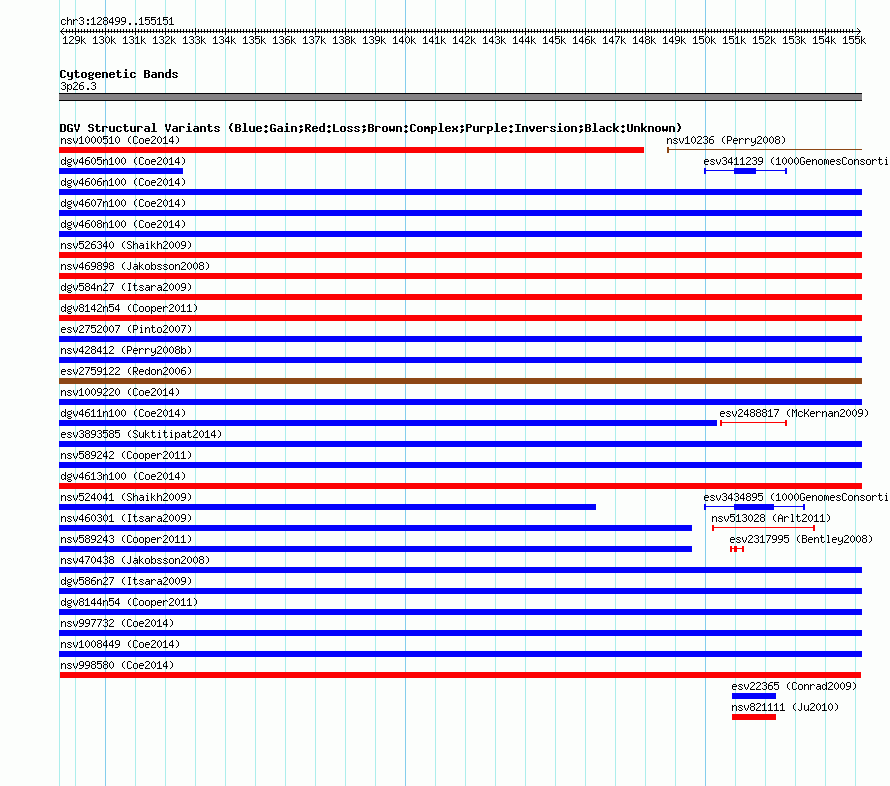This screenshot has width=890, height=786.
Task: Click the Cytogenetic Bands track title
Action: (x=119, y=74)
